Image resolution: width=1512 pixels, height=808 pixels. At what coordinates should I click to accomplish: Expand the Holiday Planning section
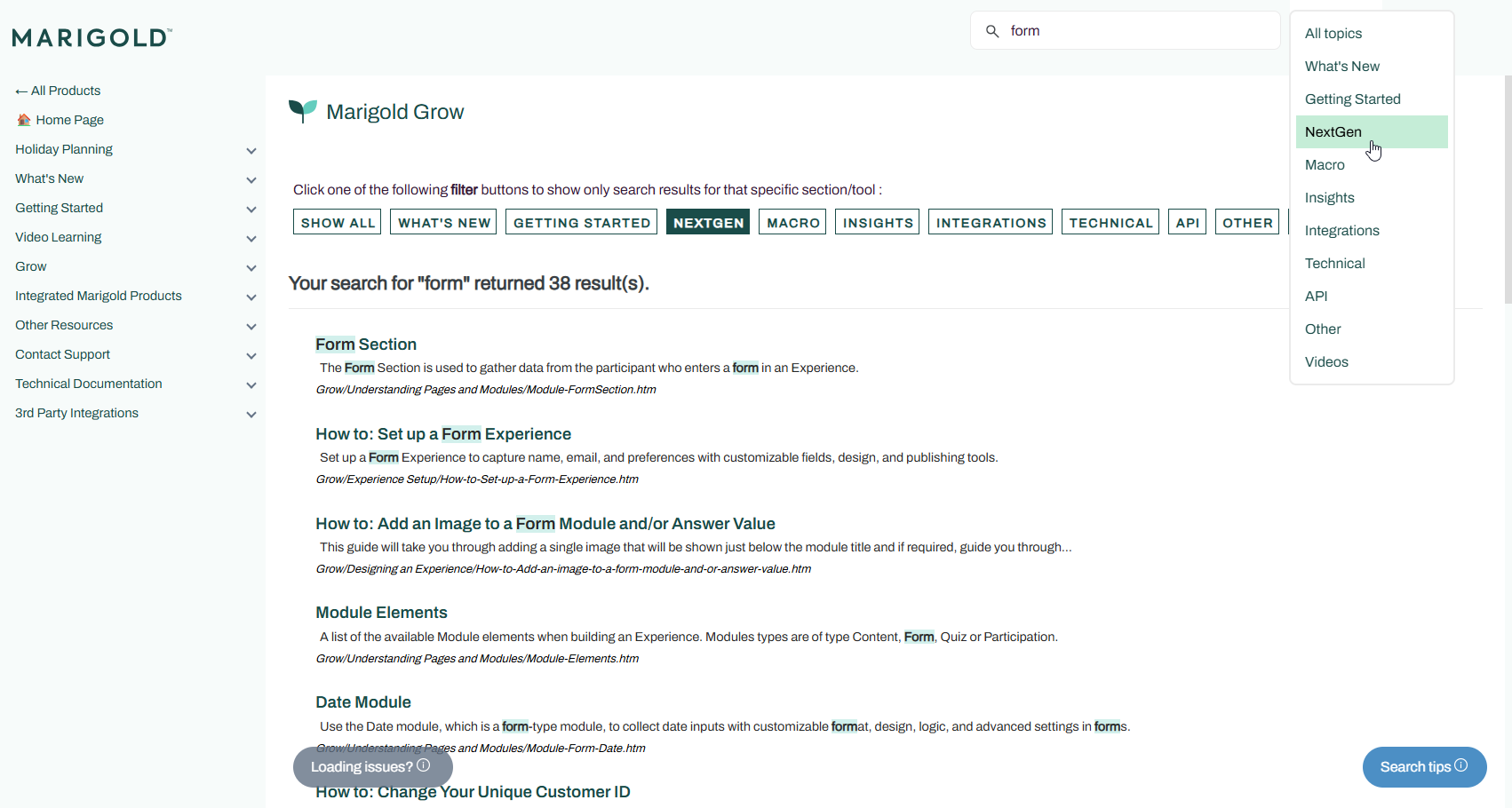(251, 150)
